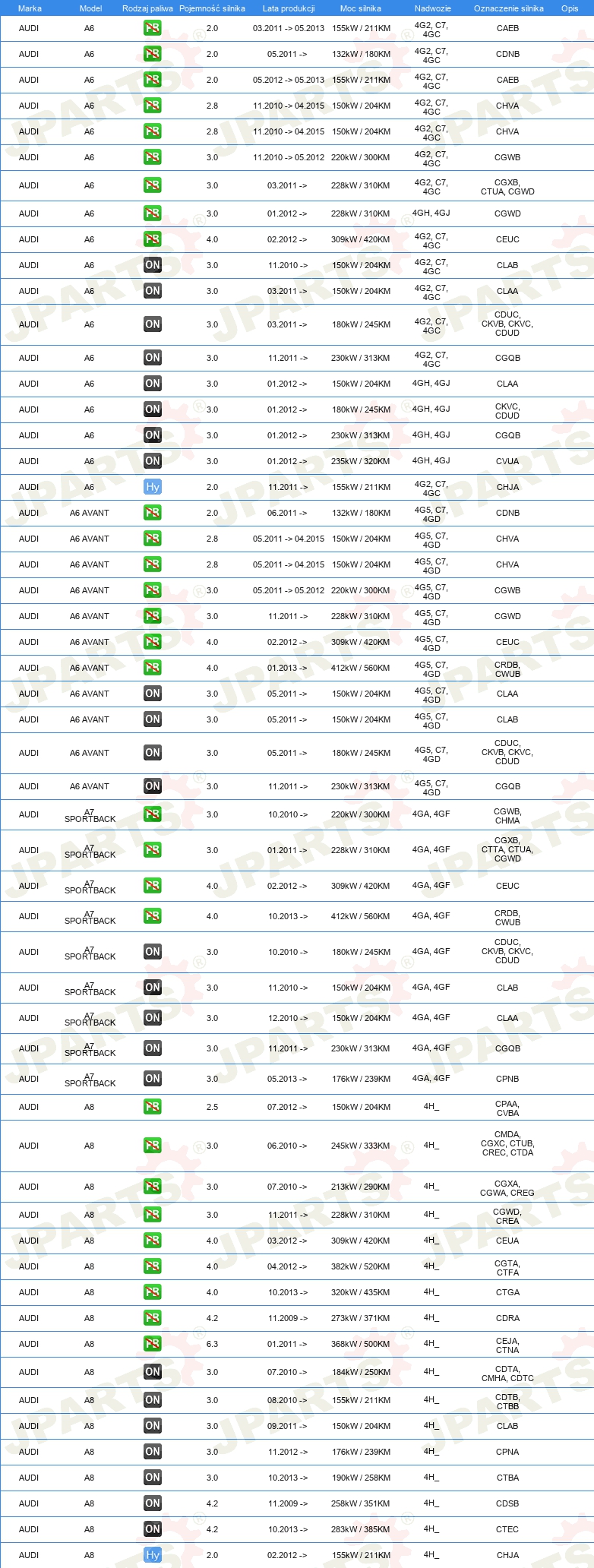Select the 368kW / 500KM power cell

[361, 1344]
